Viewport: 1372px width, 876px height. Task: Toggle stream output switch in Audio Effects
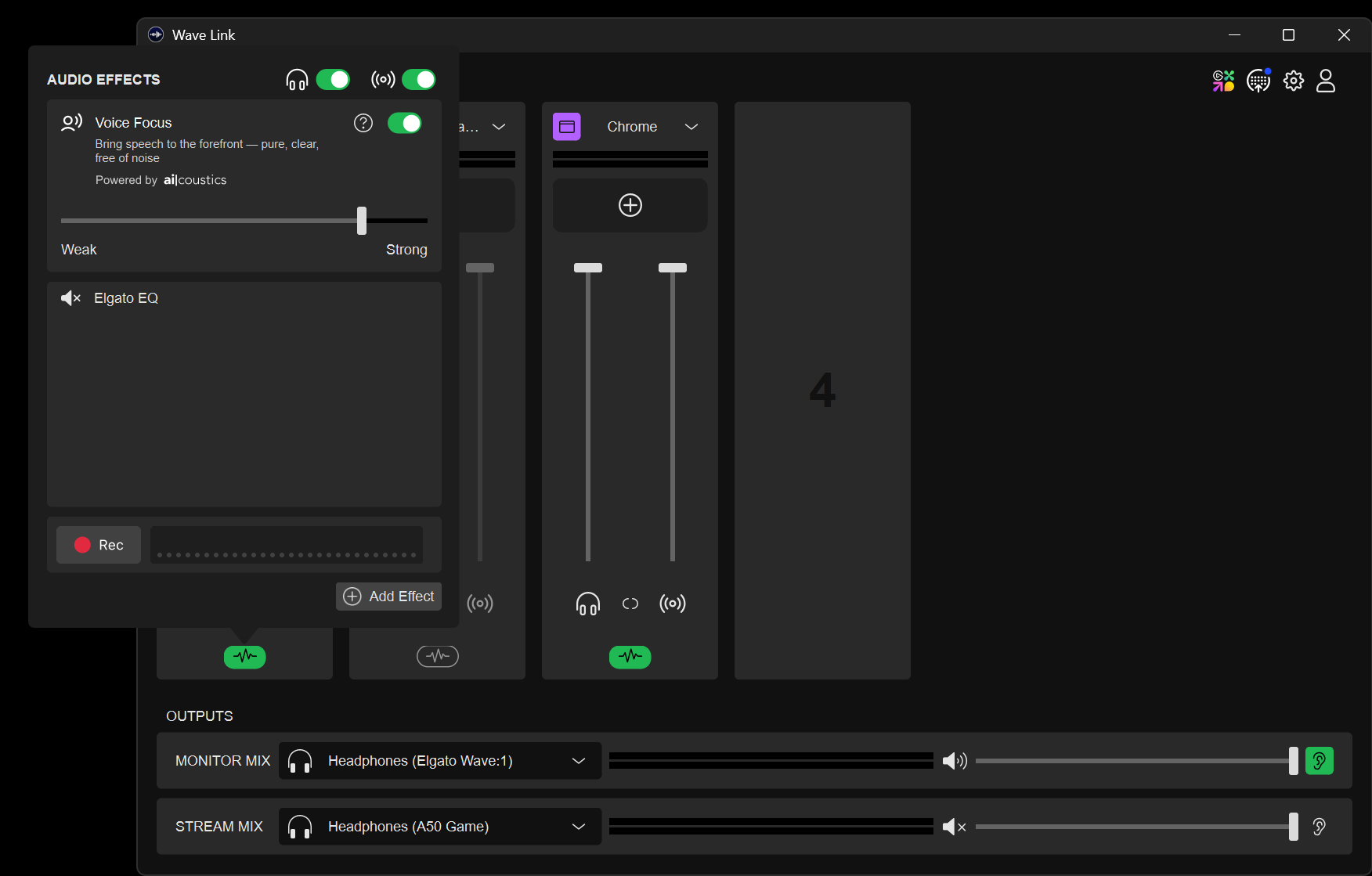point(418,80)
